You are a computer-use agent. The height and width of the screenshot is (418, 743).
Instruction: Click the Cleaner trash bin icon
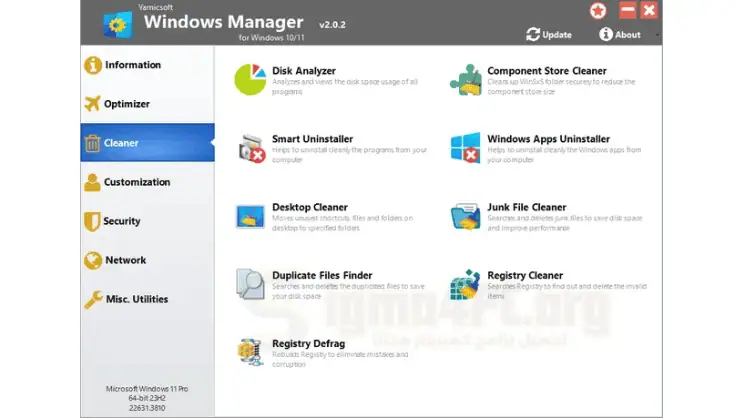[x=92, y=143]
